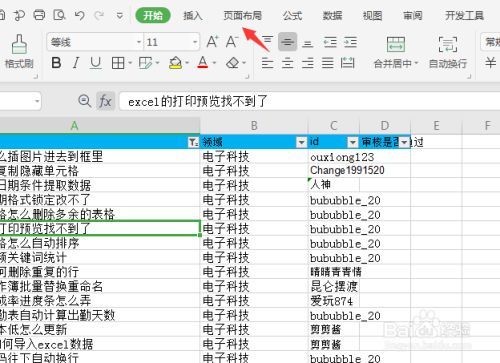Open the active filter button in column A header
This screenshot has height=363, width=500.
[193, 142]
